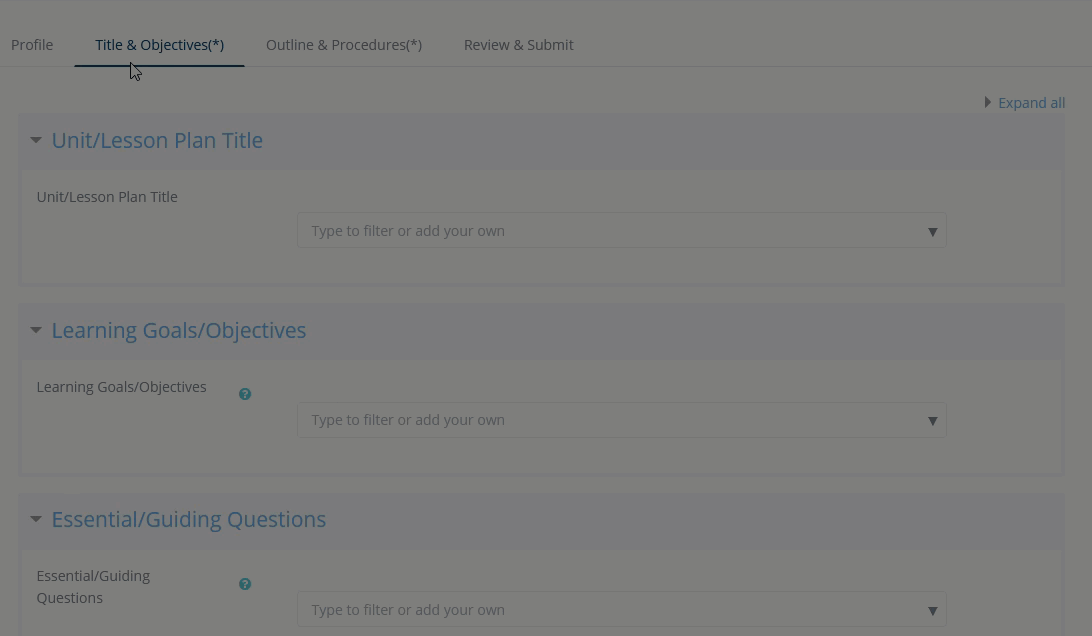Viewport: 1092px width, 636px height.
Task: Focus the Unit/Lesson Plan Title filter field
Action: [x=610, y=231]
